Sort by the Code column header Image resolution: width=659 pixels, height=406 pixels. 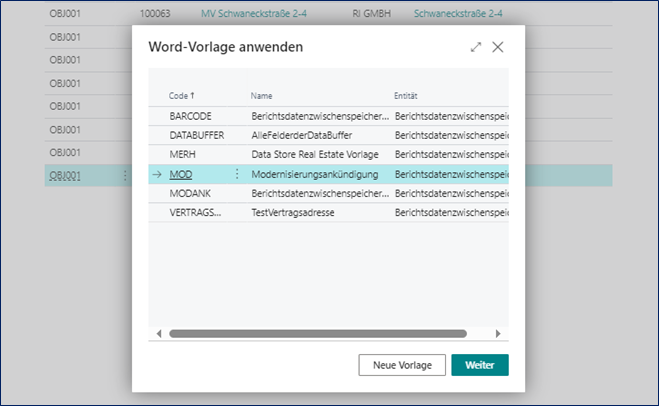click(x=181, y=96)
